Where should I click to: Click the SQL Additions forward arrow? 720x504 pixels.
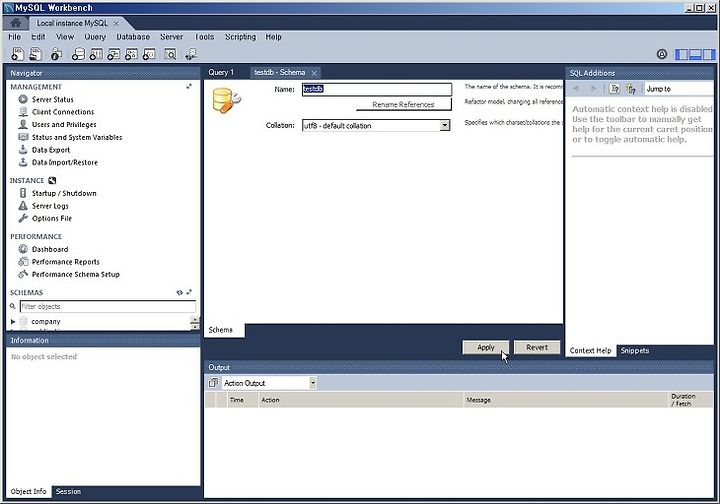click(x=593, y=89)
